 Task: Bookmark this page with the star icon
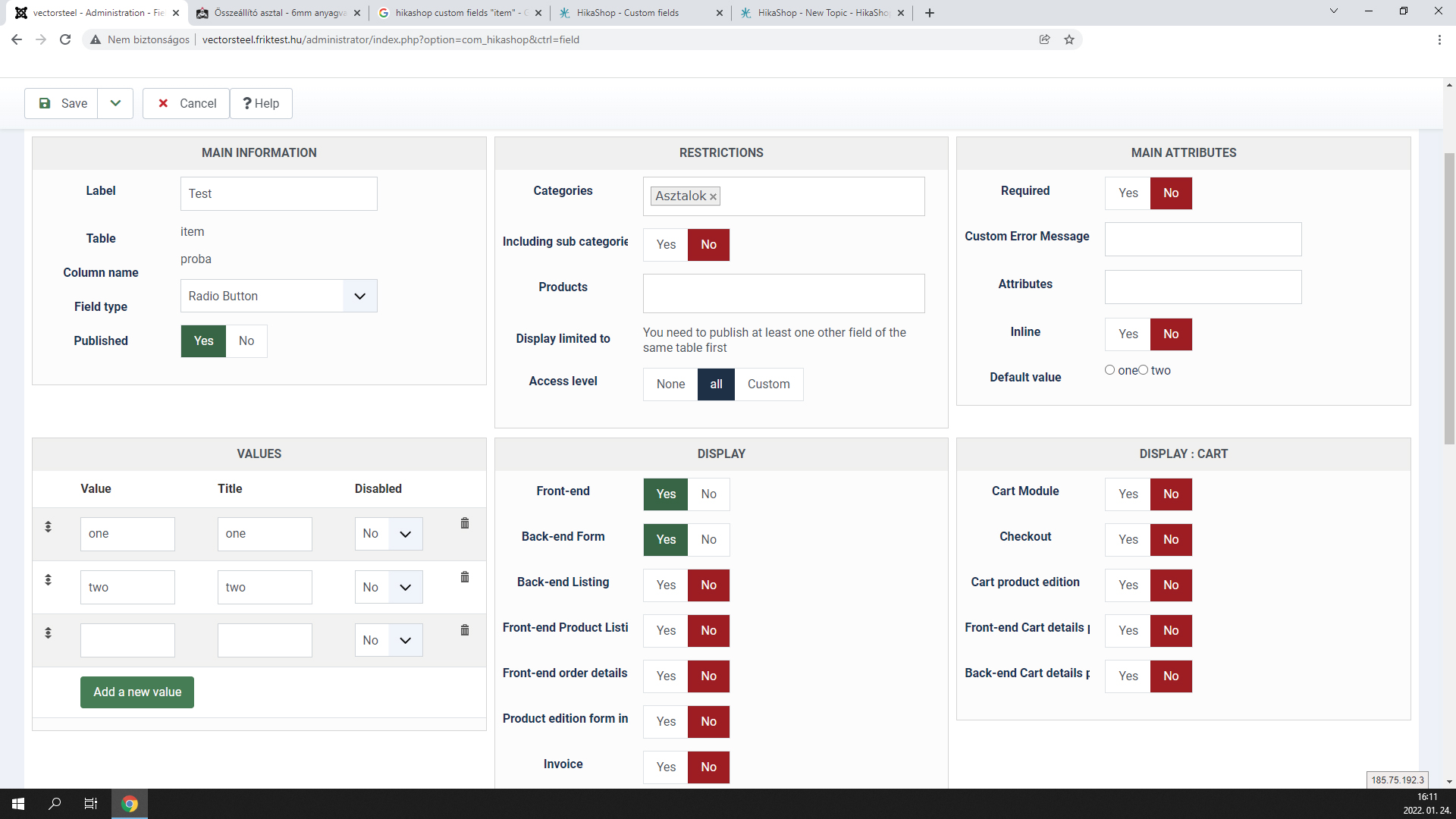coord(1069,39)
